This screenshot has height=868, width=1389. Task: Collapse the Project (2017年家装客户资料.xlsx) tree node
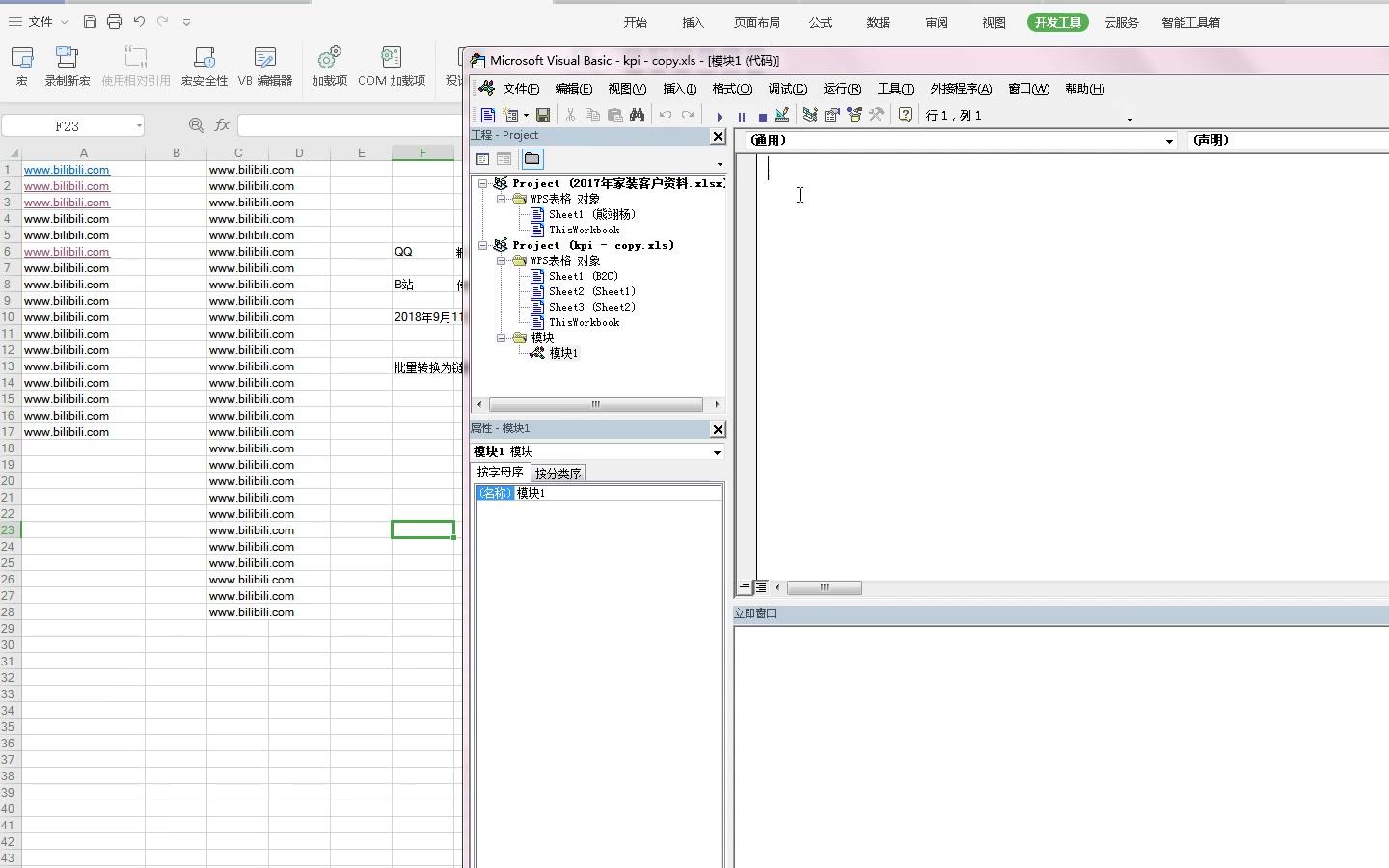tap(483, 183)
